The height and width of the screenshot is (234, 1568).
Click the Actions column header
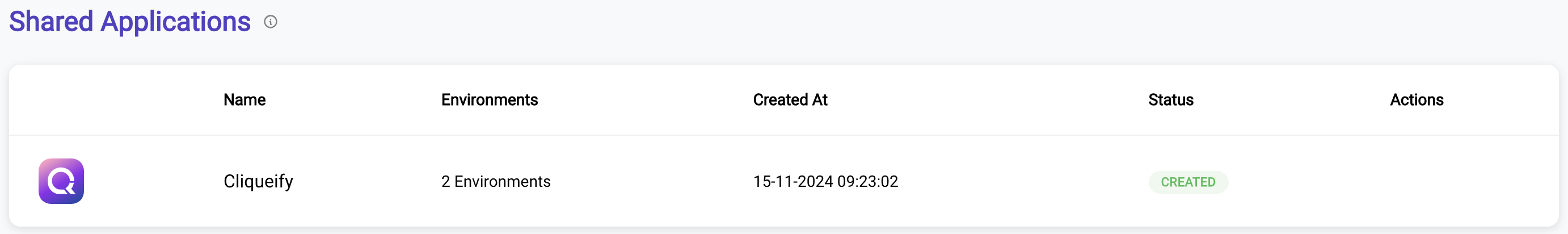point(1417,100)
